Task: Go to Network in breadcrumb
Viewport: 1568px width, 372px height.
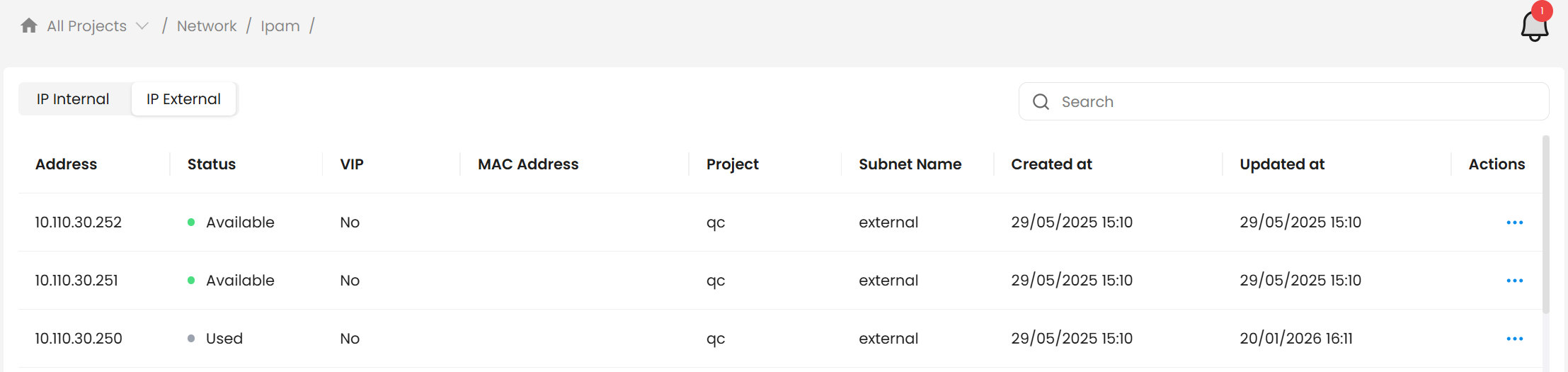Action: 207,26
